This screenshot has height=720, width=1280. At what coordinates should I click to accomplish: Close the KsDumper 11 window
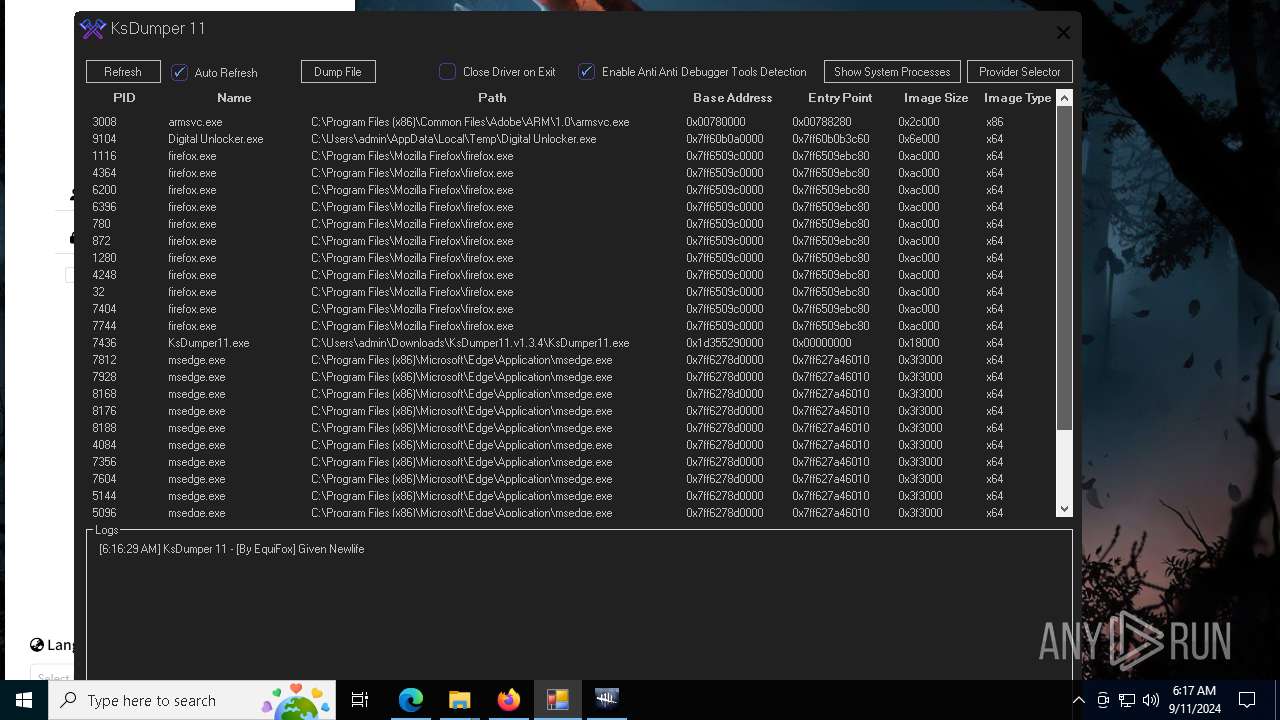click(x=1063, y=33)
